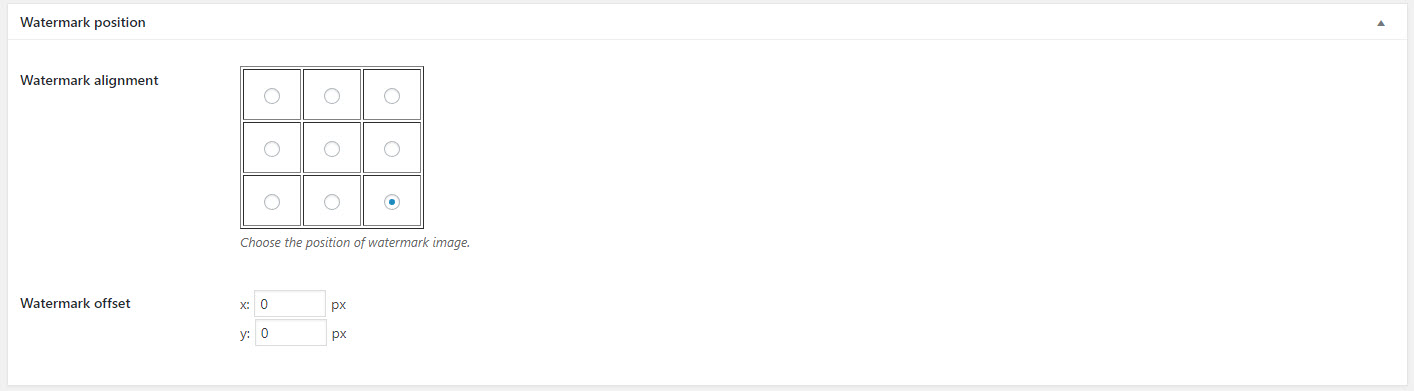
Task: Select middle-left watermark alignment radio button
Action: tap(271, 149)
